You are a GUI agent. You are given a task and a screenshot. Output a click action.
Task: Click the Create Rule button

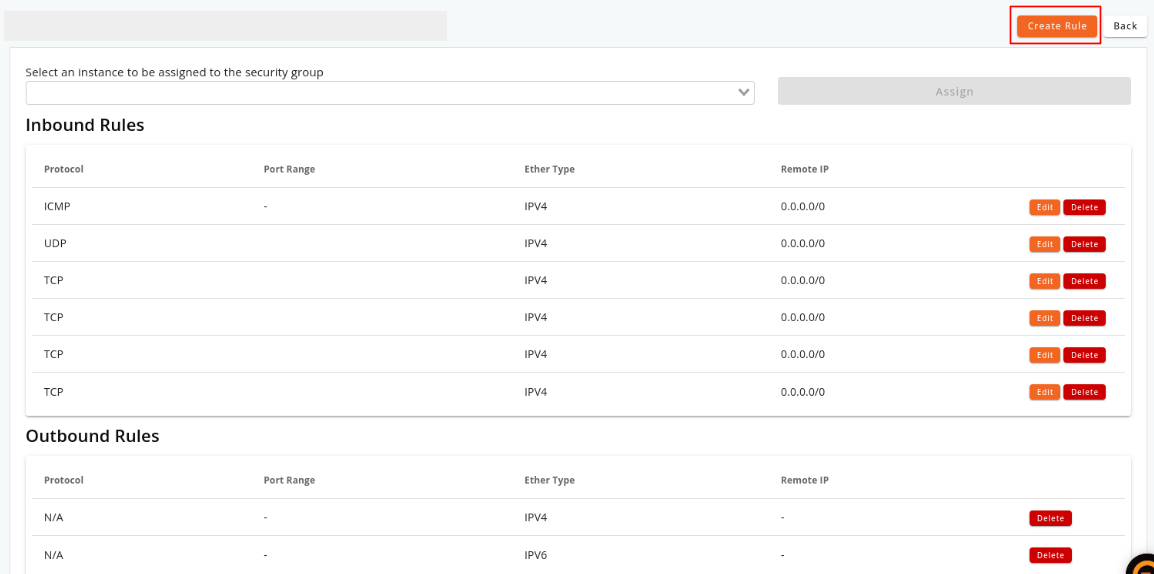coord(1057,26)
